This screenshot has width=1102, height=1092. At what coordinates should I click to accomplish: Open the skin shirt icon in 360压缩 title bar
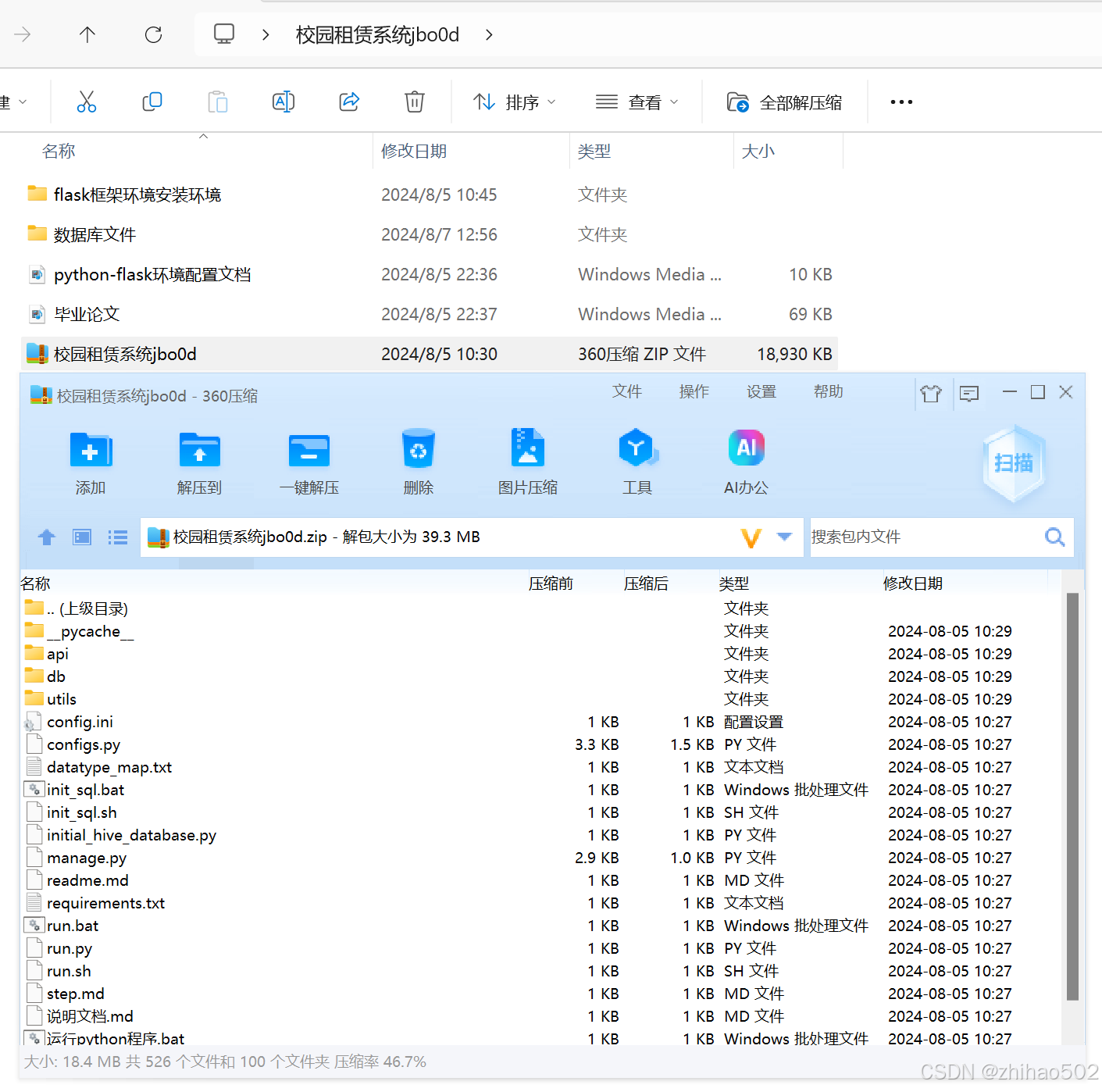(931, 393)
